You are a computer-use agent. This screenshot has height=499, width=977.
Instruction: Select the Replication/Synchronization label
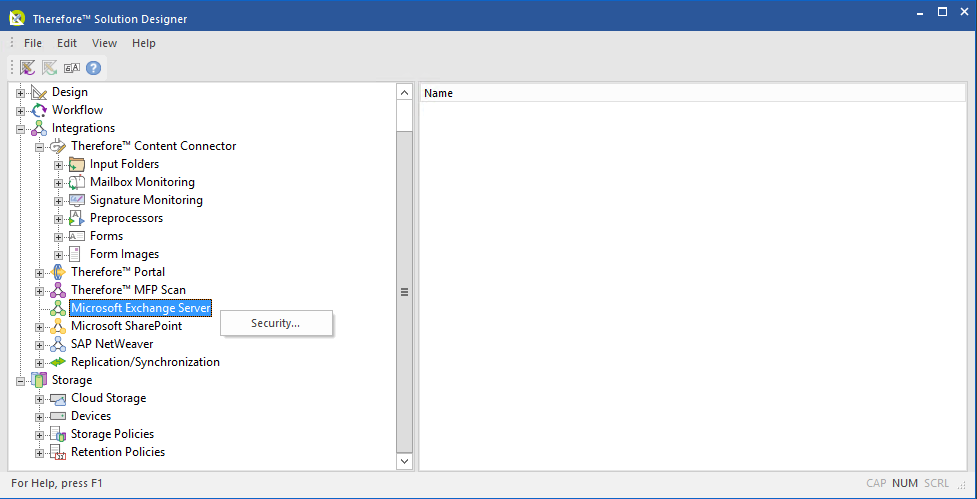coord(145,362)
